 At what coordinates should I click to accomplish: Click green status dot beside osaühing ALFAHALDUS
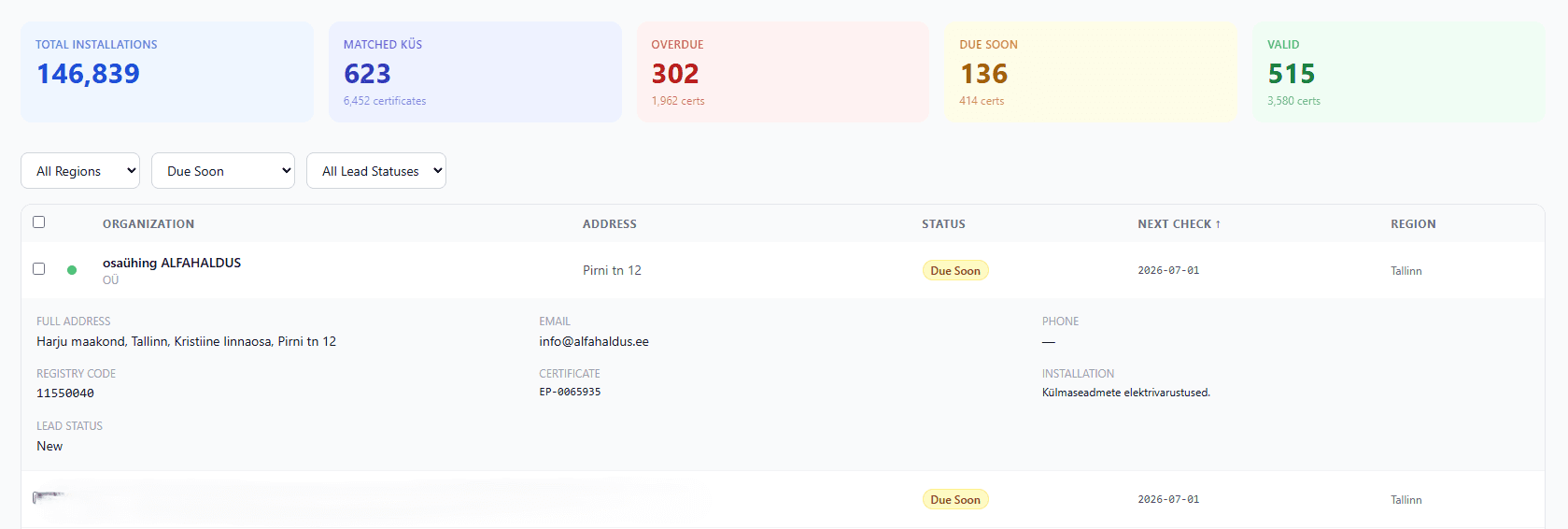click(72, 270)
